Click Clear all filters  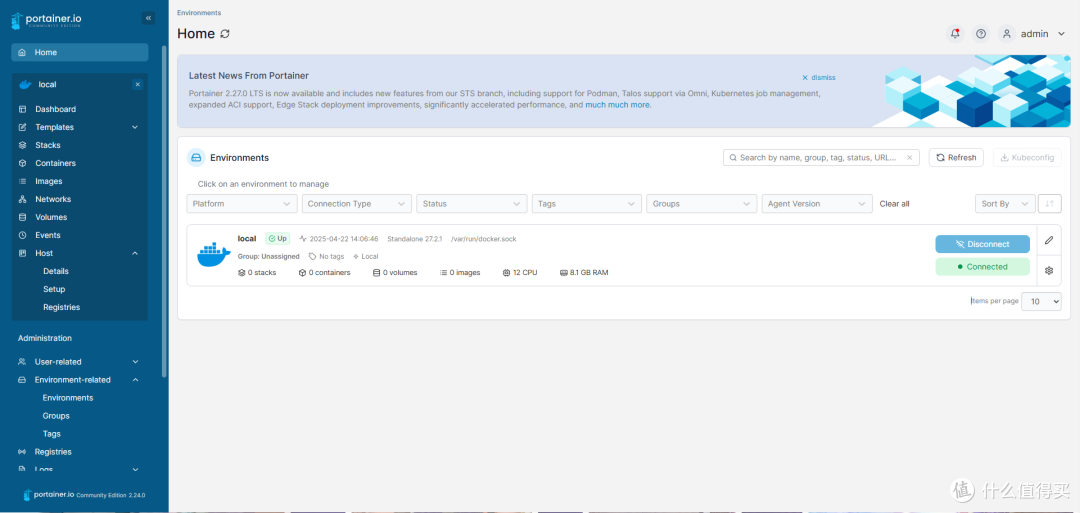894,204
